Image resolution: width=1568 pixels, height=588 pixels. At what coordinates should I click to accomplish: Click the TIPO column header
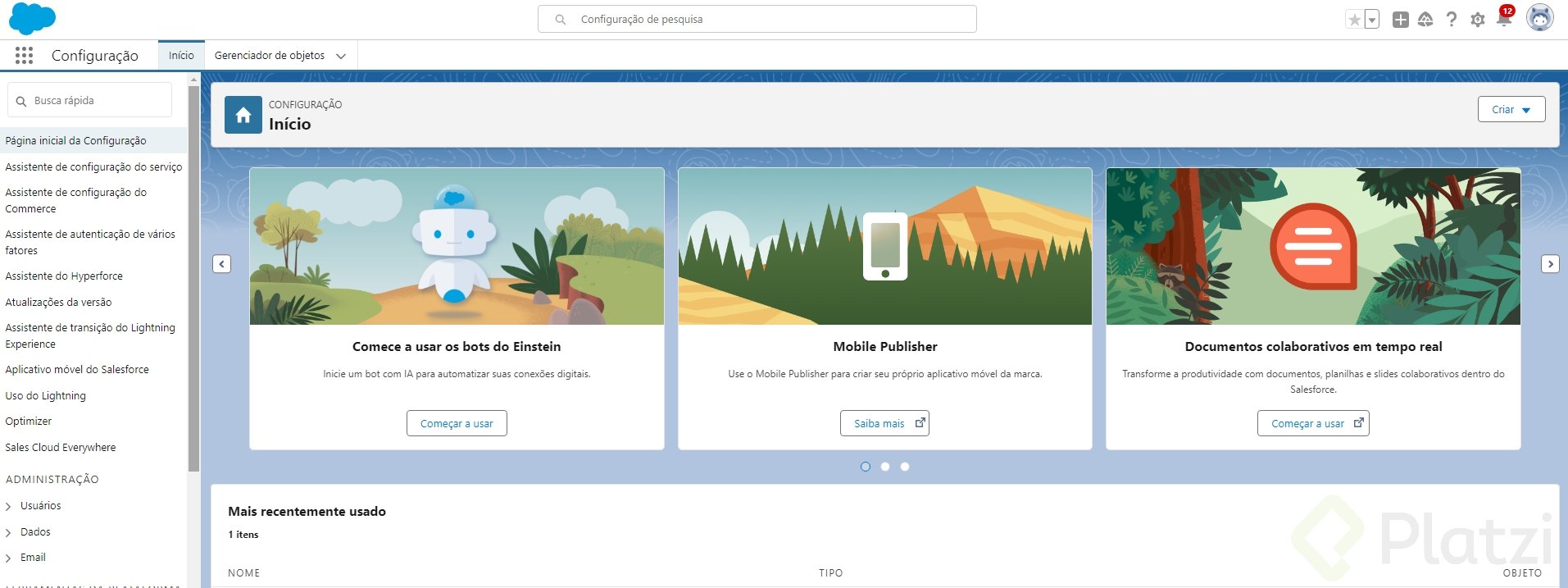pyautogui.click(x=830, y=573)
